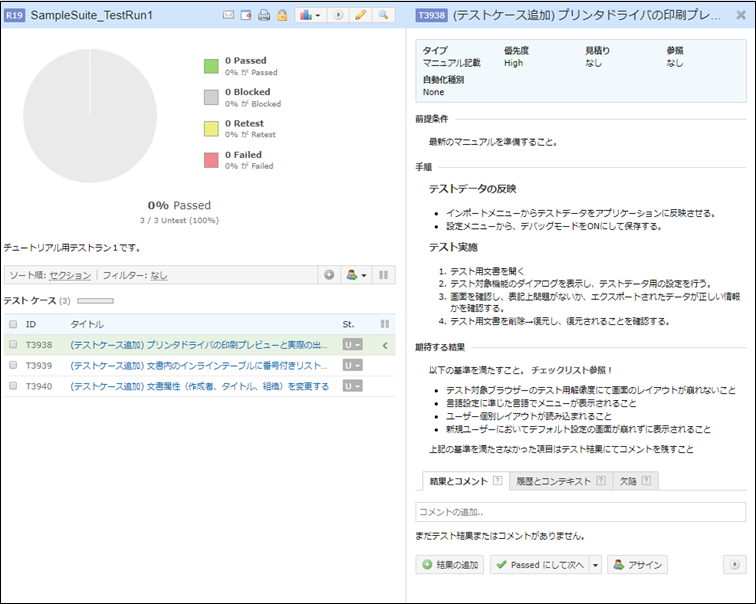The image size is (756, 604).
Task: Click the add plus icon beside the filter
Action: click(x=329, y=274)
